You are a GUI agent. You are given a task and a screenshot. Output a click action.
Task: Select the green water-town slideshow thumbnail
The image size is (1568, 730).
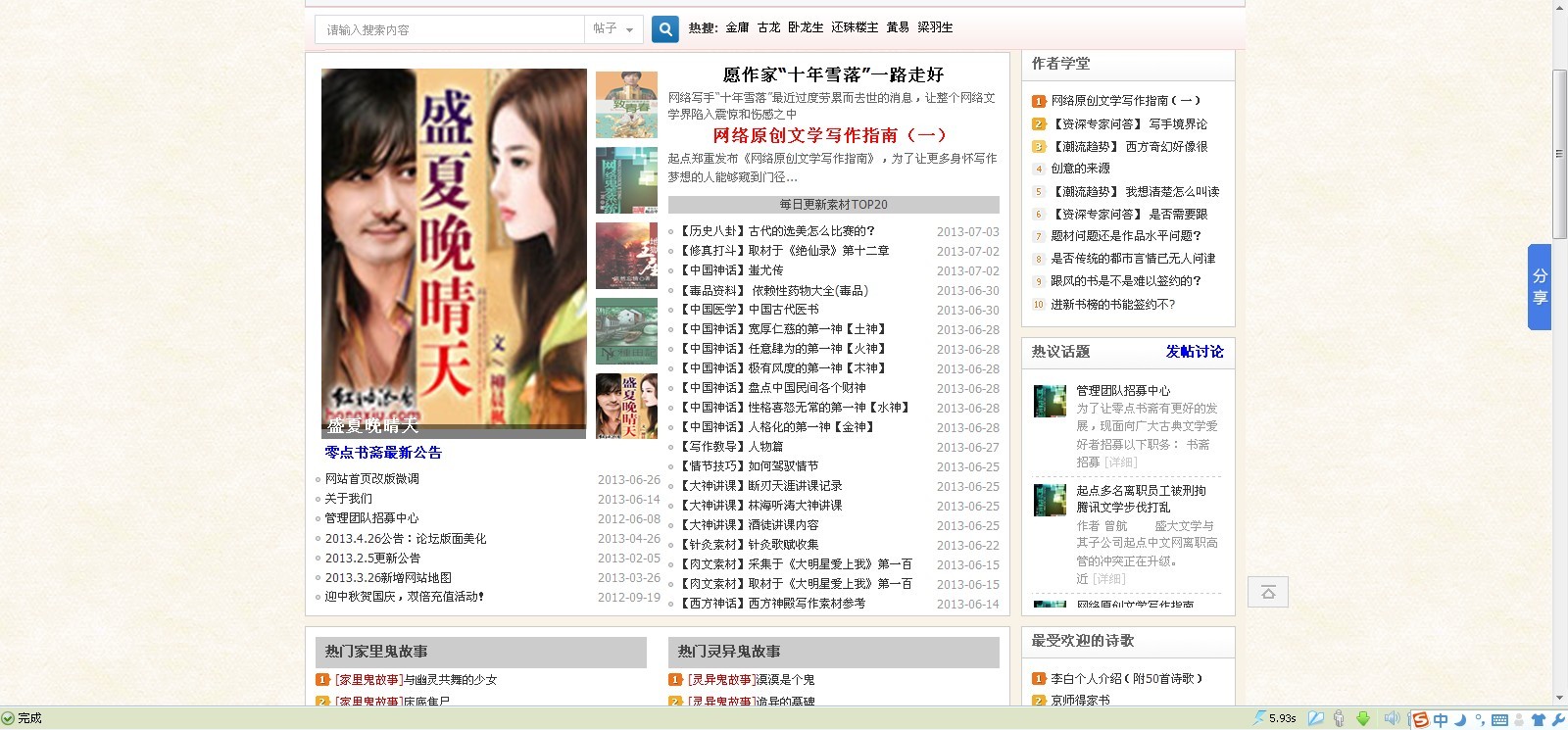[x=626, y=331]
